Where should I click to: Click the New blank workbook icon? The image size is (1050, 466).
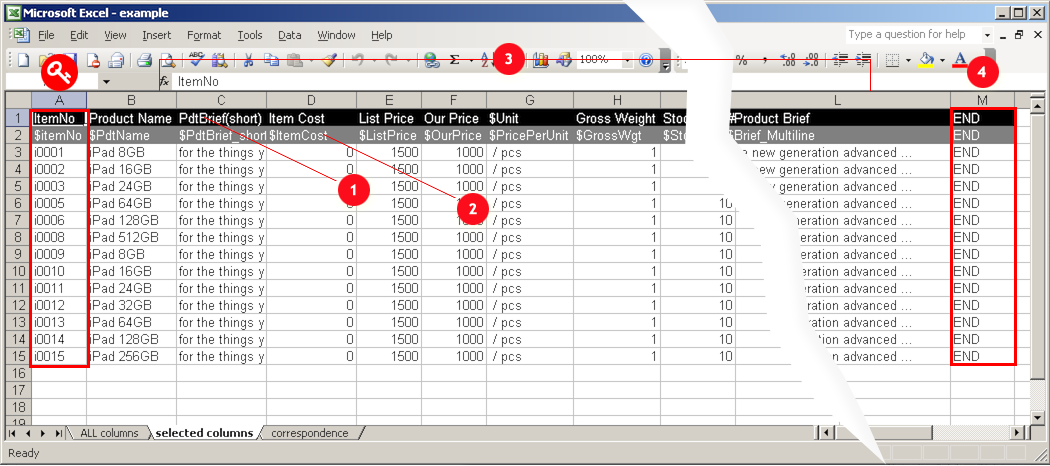[x=23, y=60]
